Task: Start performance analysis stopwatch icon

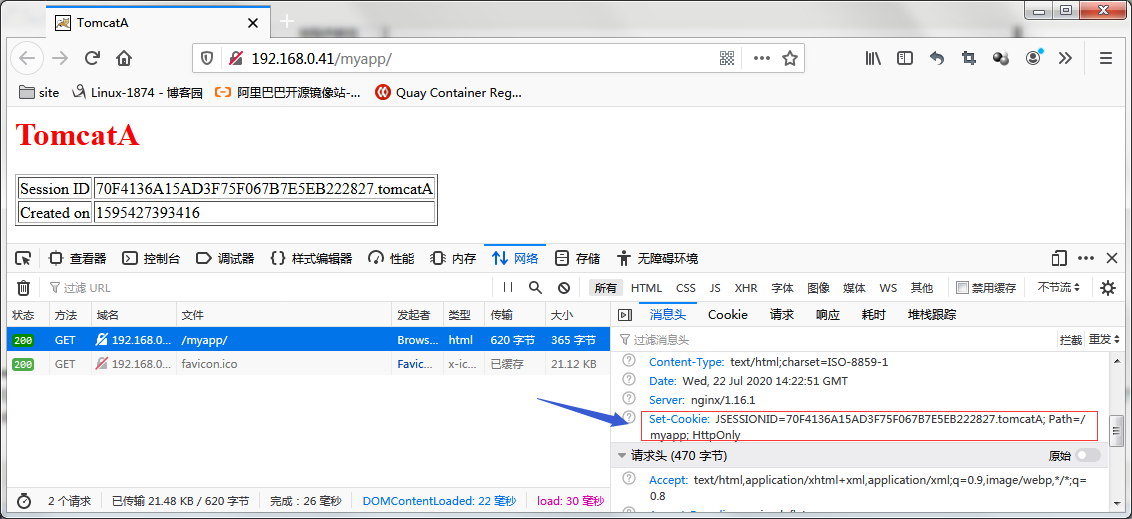Action: (x=23, y=501)
